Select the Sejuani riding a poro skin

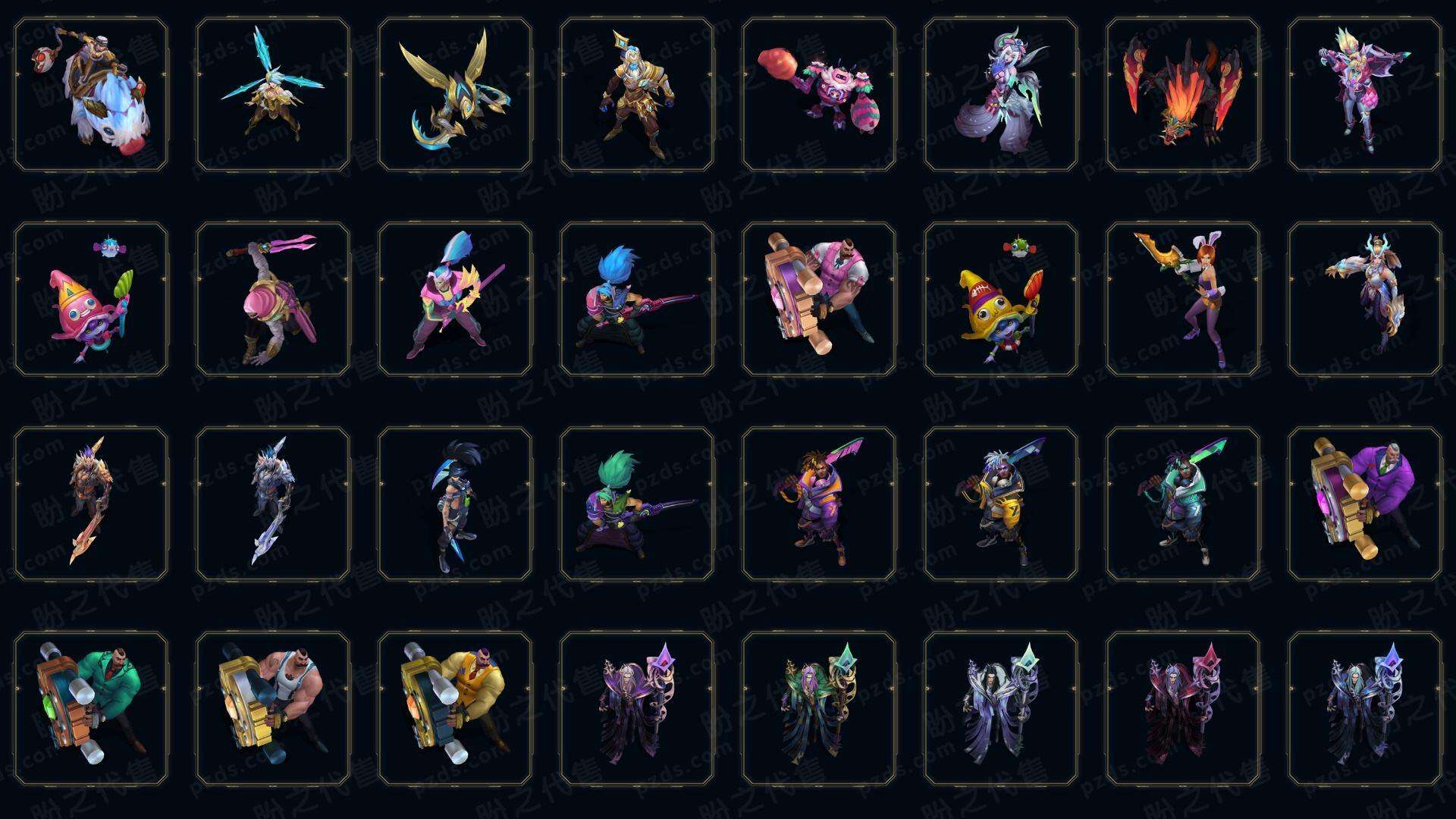(x=91, y=94)
